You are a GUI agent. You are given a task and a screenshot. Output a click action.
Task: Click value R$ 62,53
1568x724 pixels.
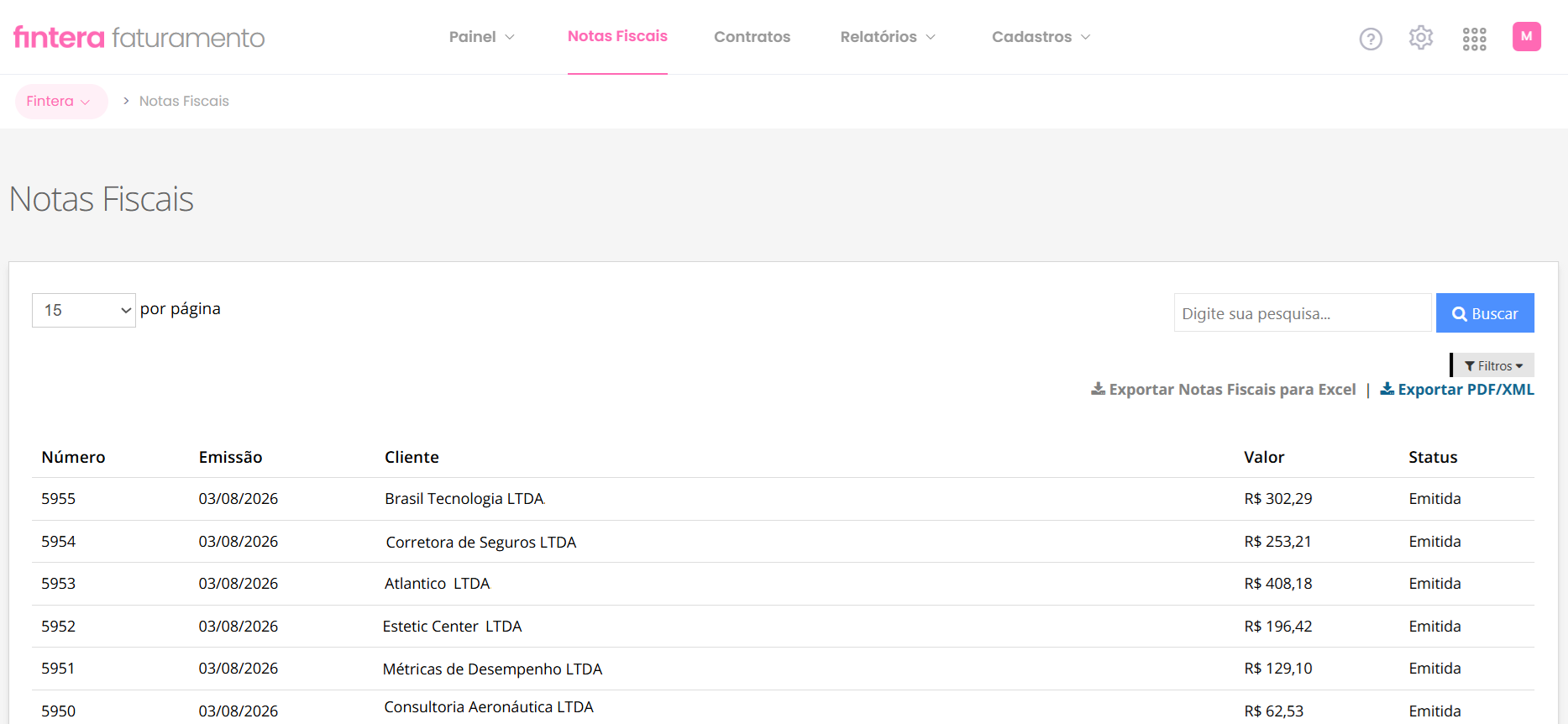tap(1273, 711)
